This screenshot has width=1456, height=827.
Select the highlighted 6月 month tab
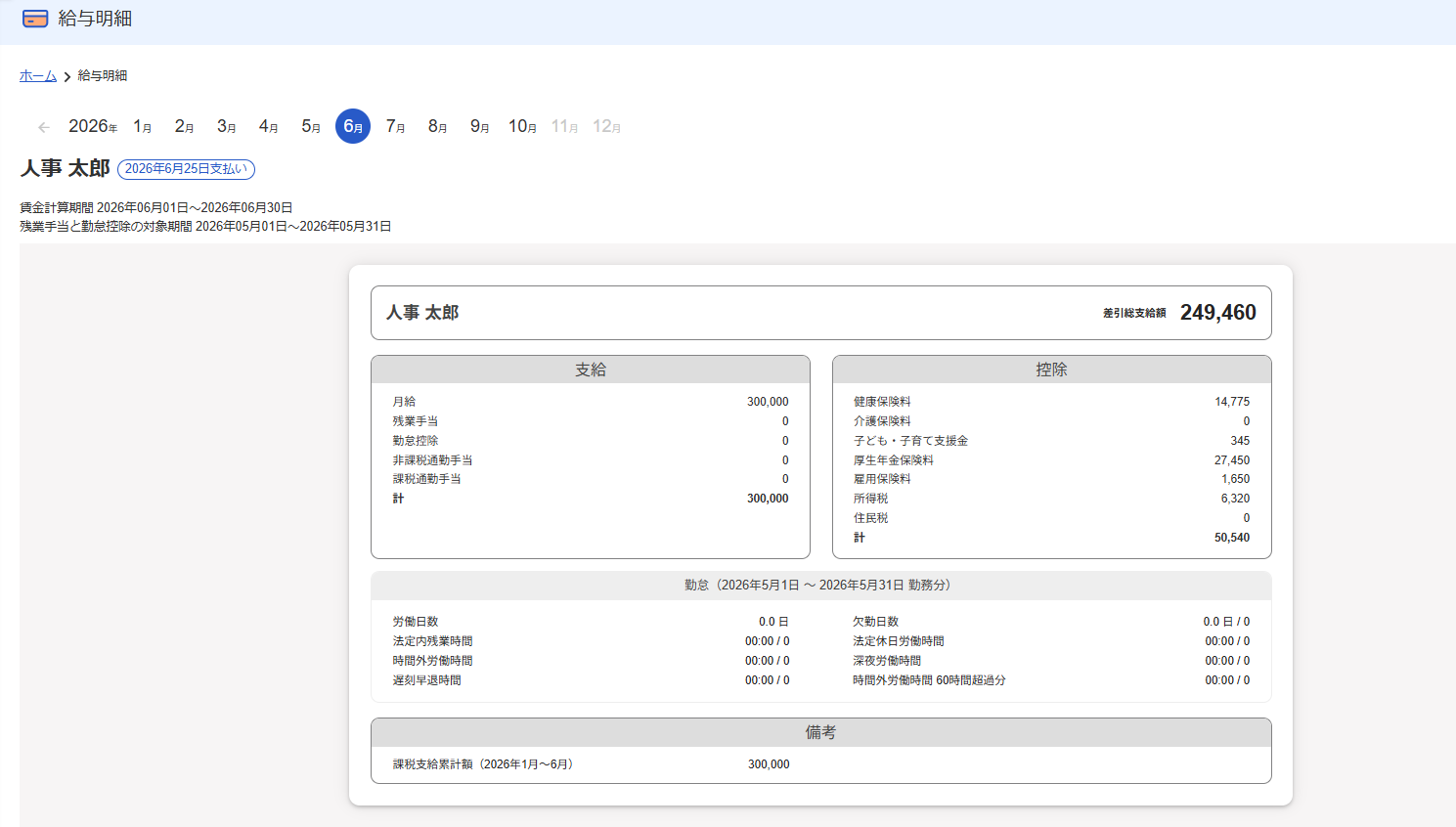coord(353,126)
